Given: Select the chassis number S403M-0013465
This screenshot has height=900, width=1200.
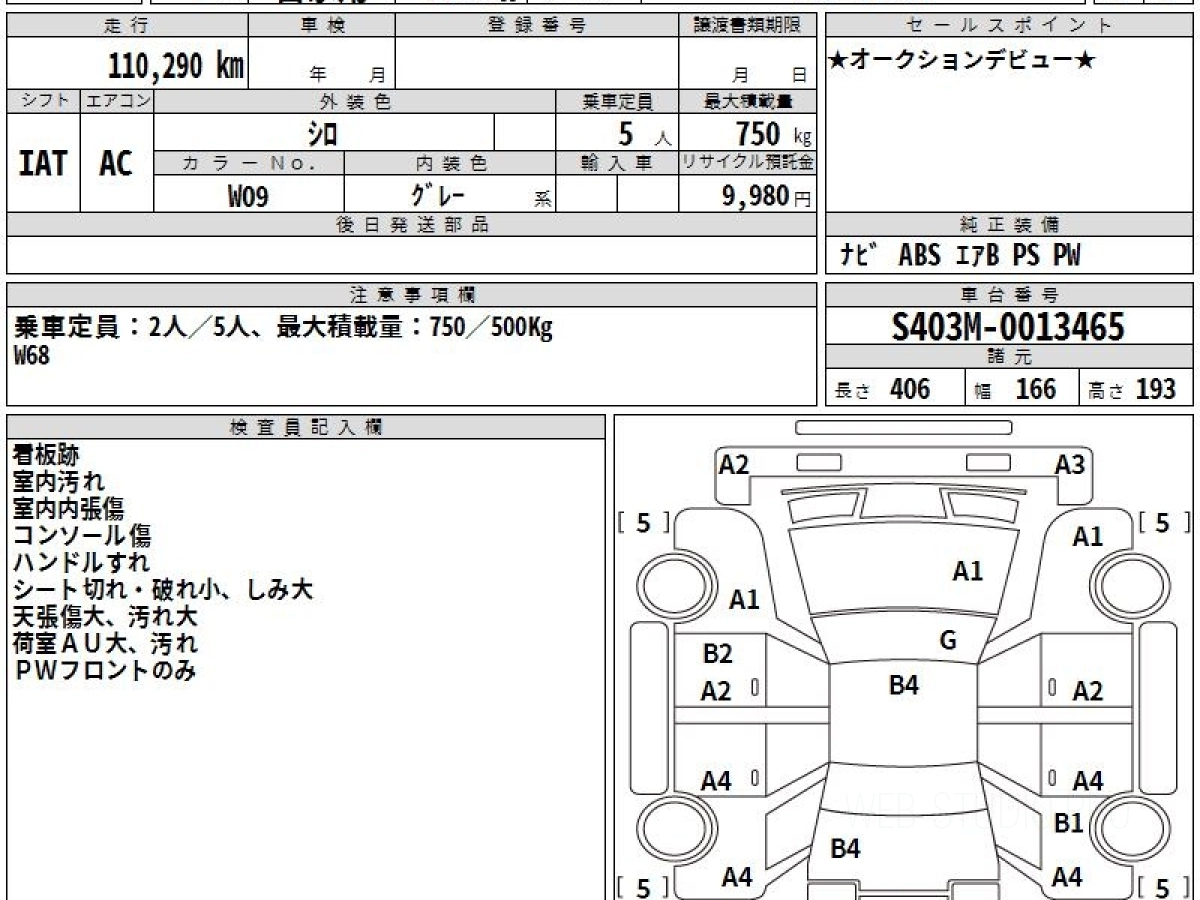Looking at the screenshot, I should click(x=1008, y=326).
